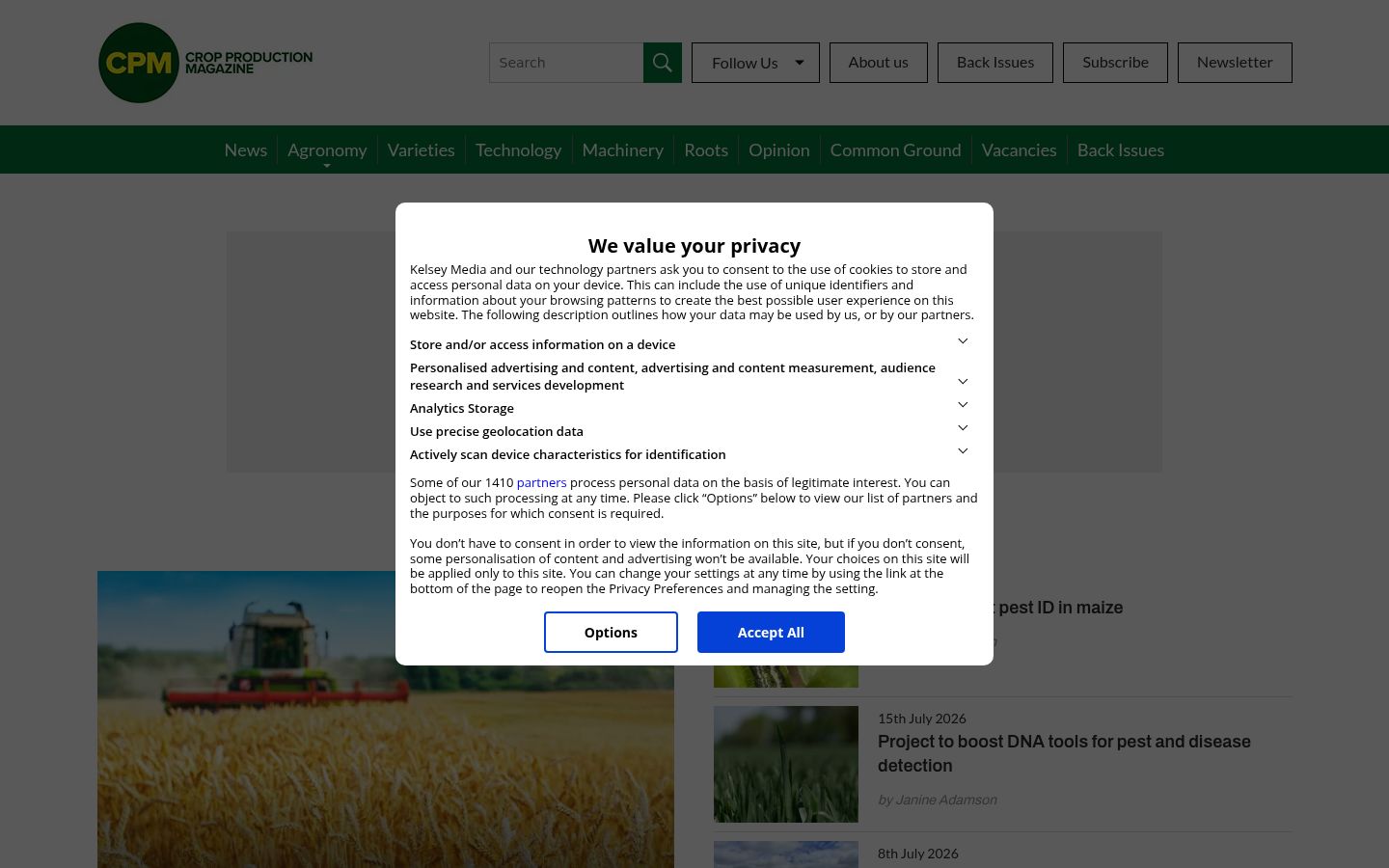Click author name Janine Adamson
Image resolution: width=1389 pixels, height=868 pixels.
pyautogui.click(x=946, y=800)
